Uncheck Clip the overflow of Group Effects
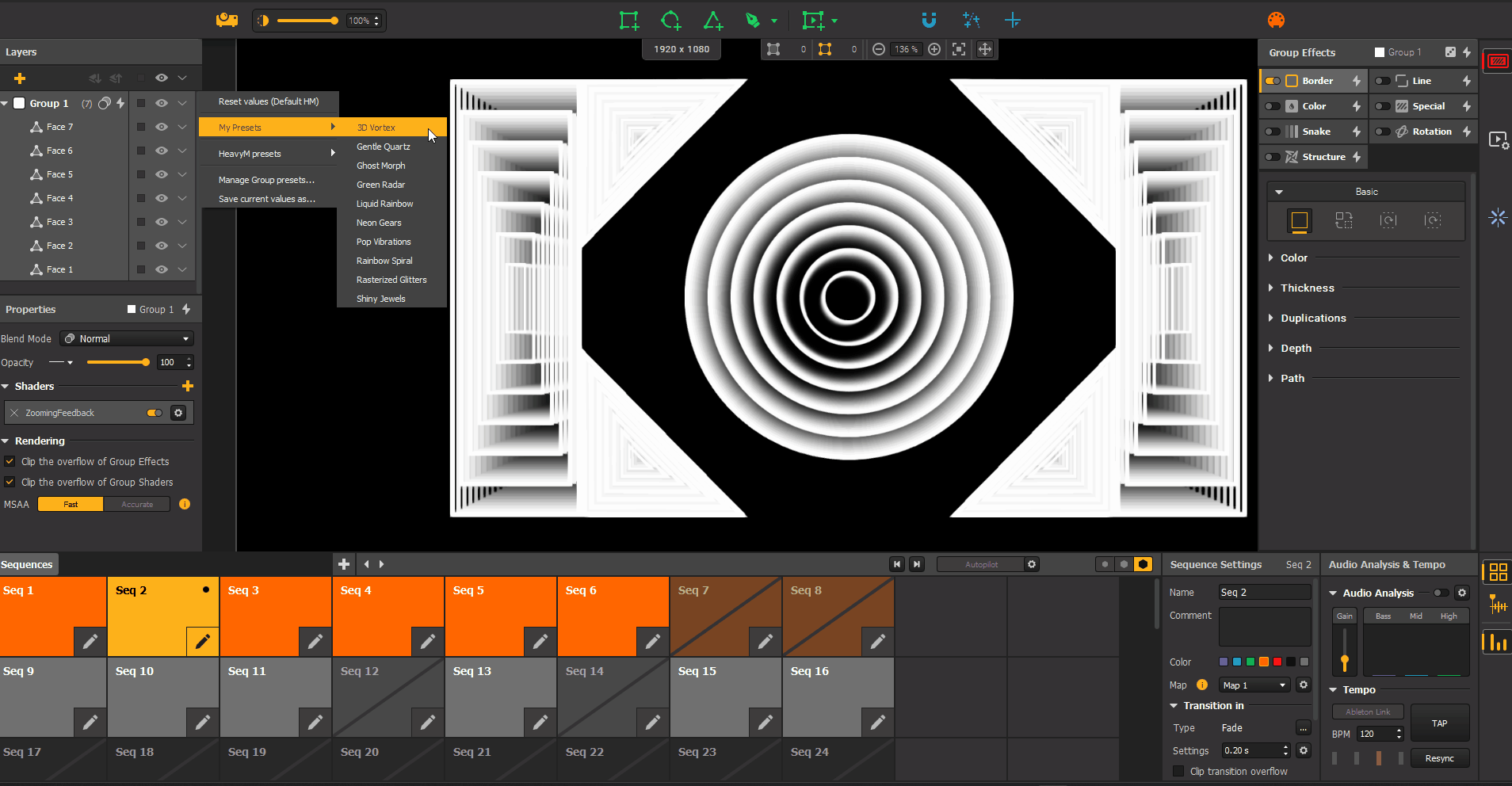 click(x=10, y=461)
